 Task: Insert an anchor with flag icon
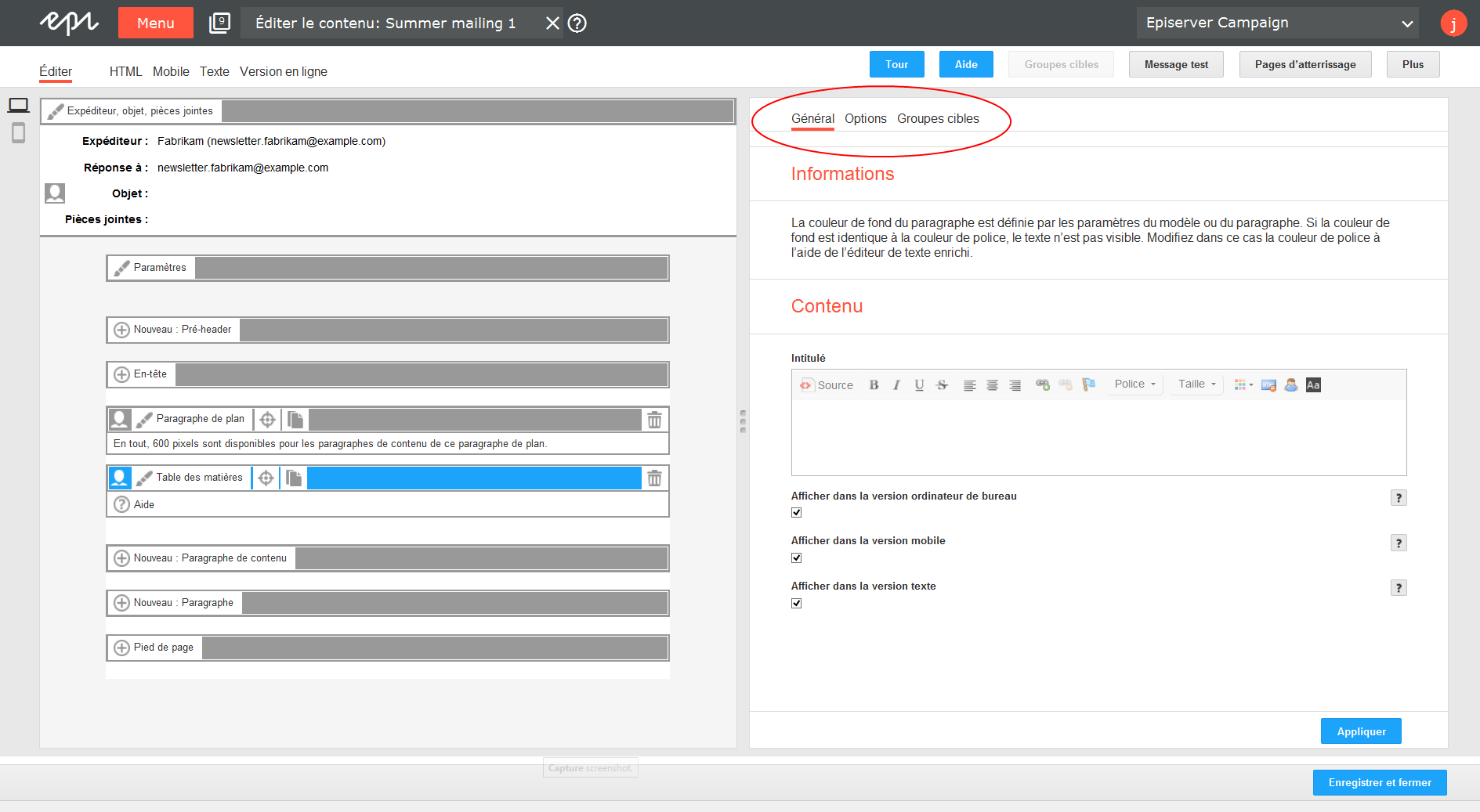pyautogui.click(x=1088, y=384)
